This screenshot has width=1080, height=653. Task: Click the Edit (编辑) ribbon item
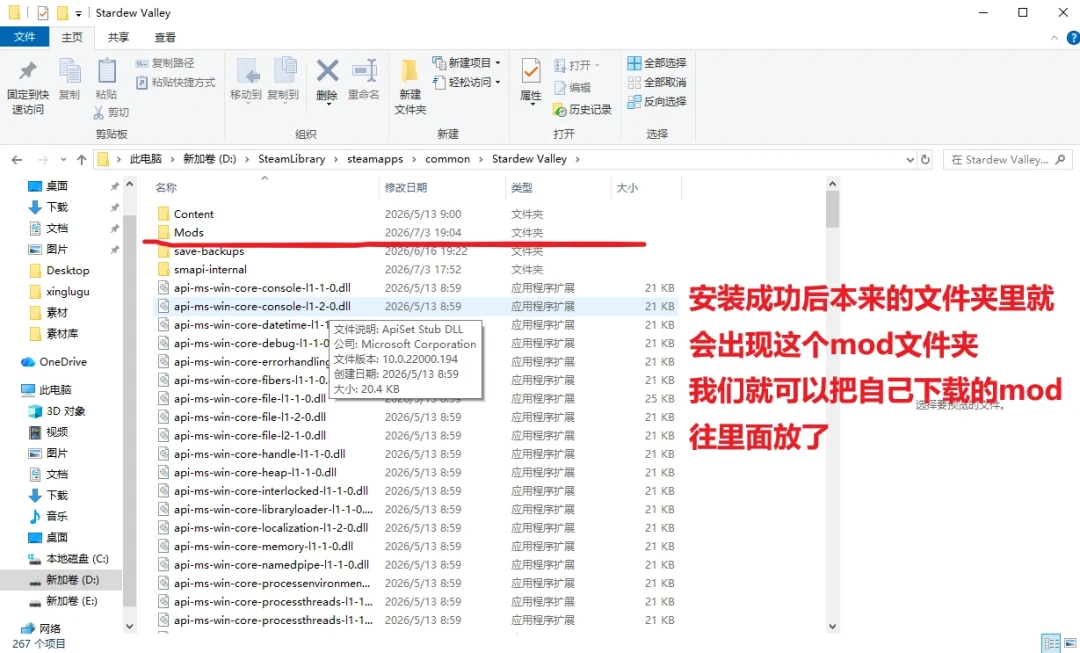(572, 87)
